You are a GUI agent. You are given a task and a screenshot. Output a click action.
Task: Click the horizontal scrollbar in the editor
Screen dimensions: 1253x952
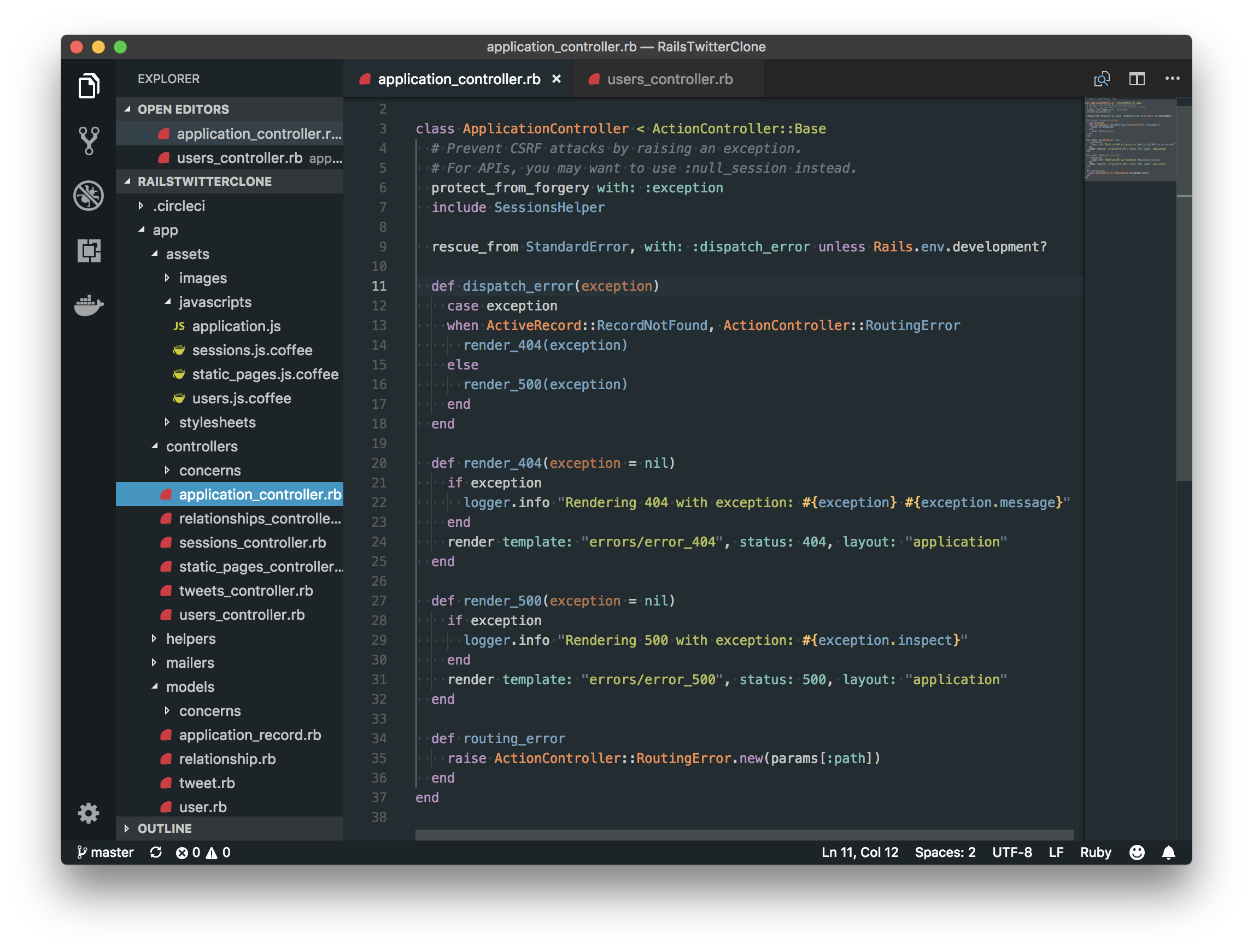[743, 835]
